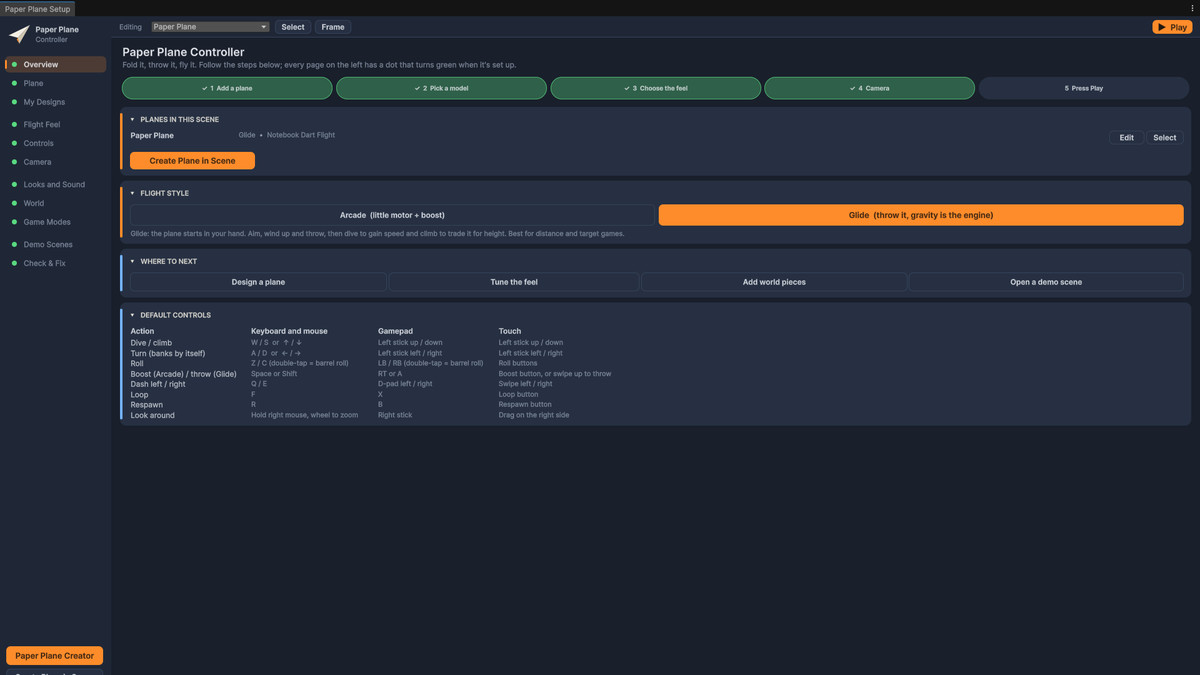1200x675 pixels.
Task: Click the Tune the feel button
Action: (x=514, y=283)
